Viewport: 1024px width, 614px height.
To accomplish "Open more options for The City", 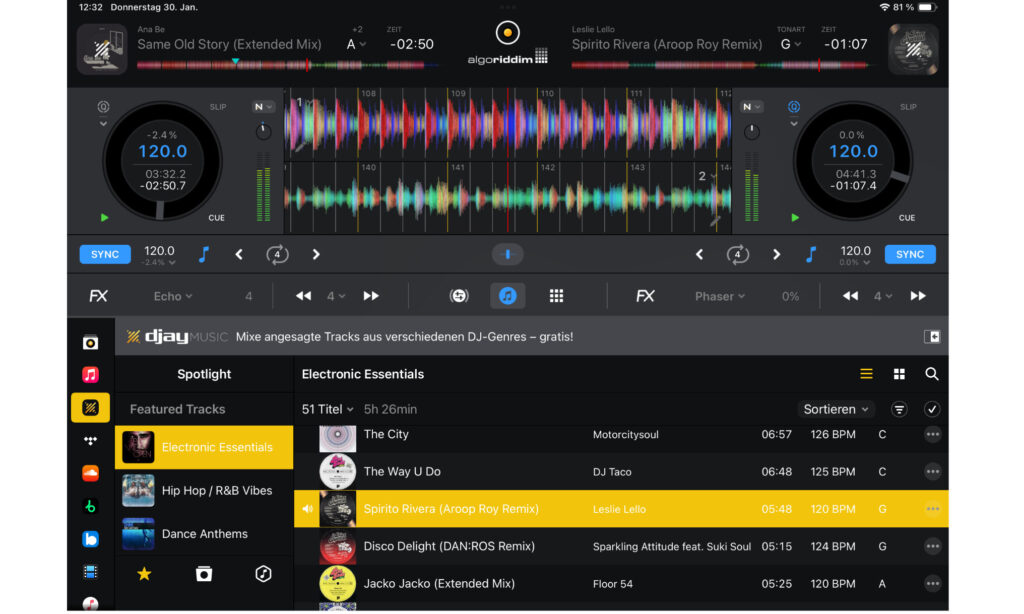I will [x=933, y=435].
